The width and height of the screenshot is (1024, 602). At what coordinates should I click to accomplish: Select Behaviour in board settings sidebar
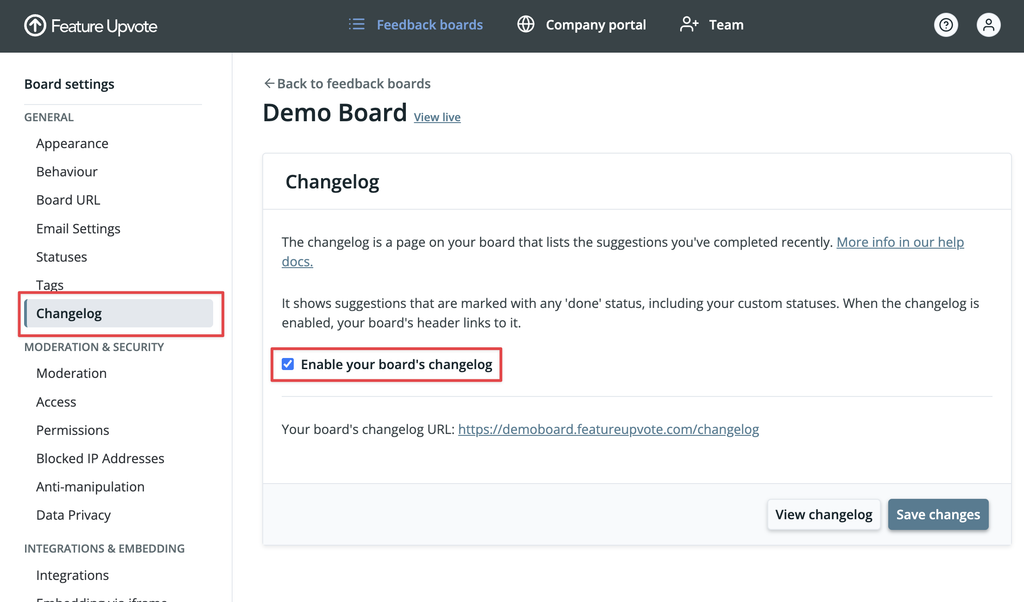pos(67,172)
